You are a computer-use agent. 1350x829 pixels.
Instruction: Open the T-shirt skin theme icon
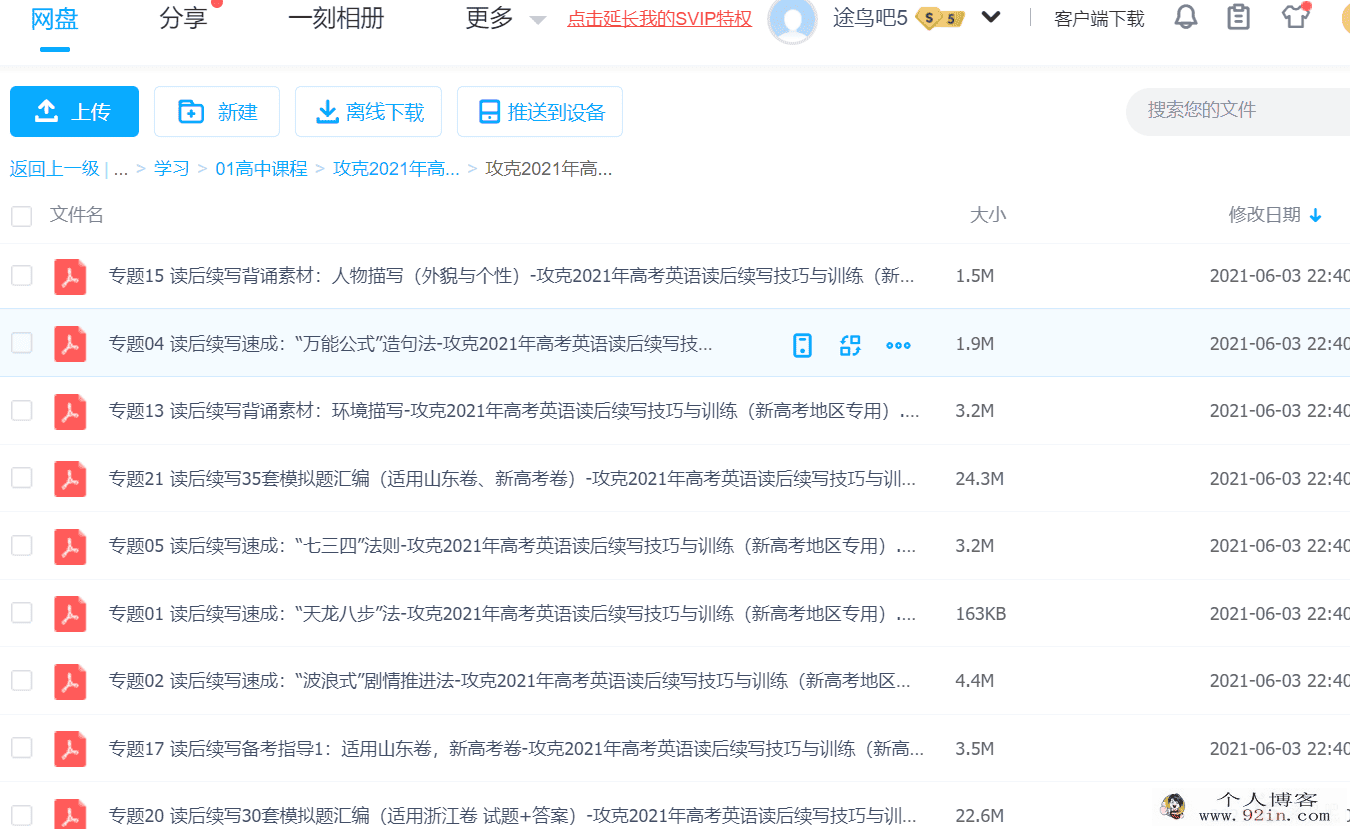[1295, 17]
